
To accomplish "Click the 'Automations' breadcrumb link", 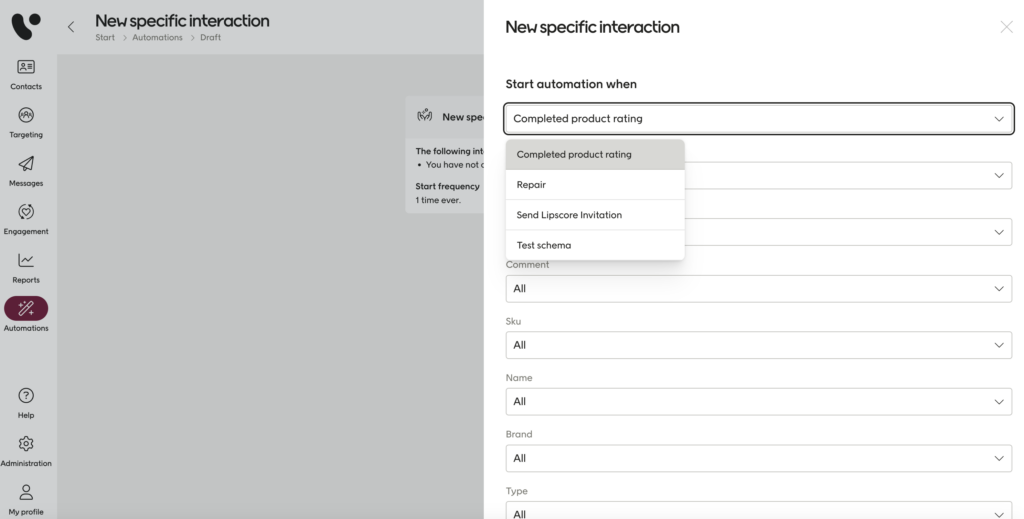I will point(157,38).
